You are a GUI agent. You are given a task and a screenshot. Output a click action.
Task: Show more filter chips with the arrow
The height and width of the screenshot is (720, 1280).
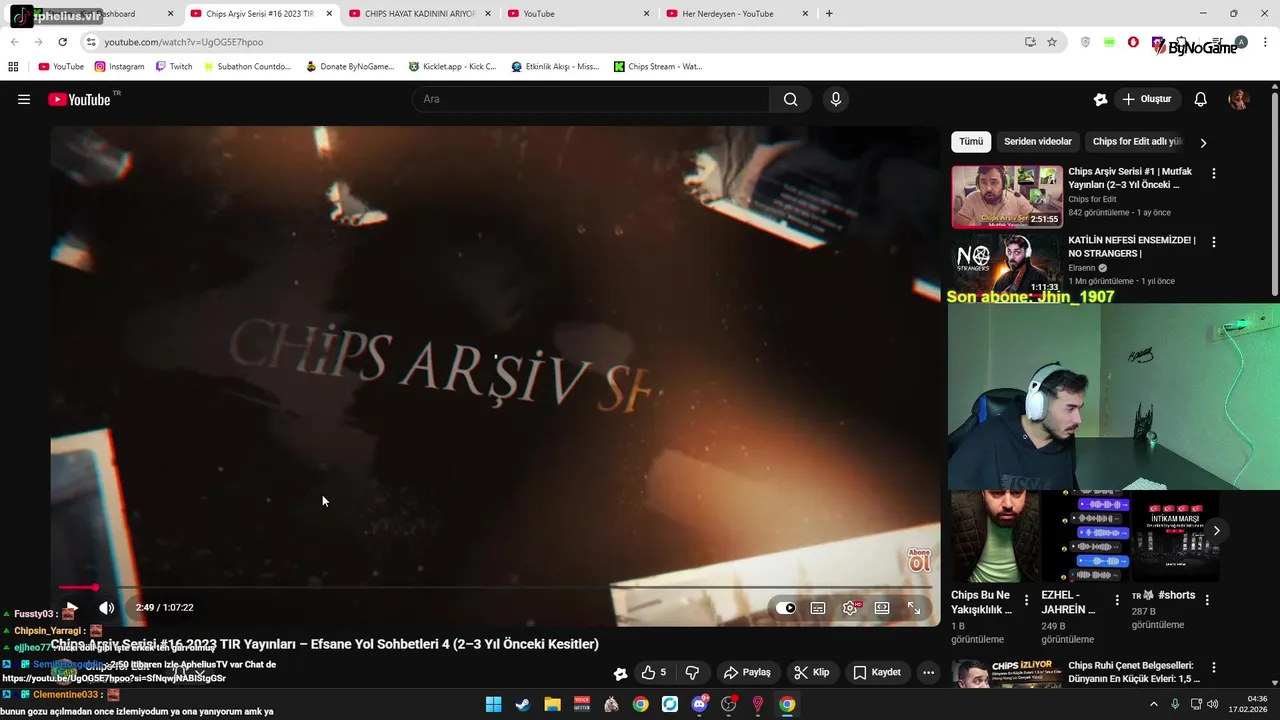tap(1203, 143)
